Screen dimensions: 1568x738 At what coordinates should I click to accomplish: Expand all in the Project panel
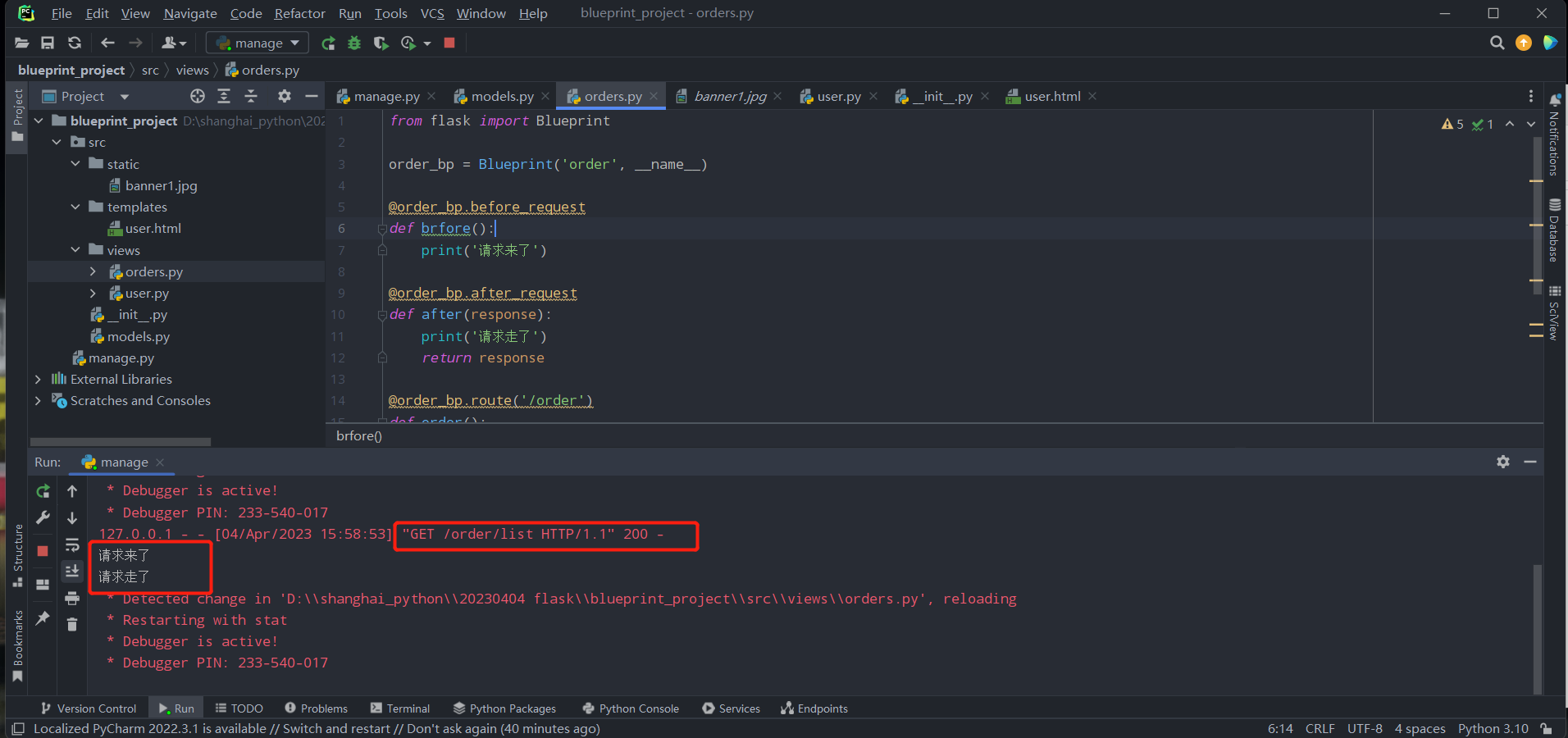[x=224, y=96]
